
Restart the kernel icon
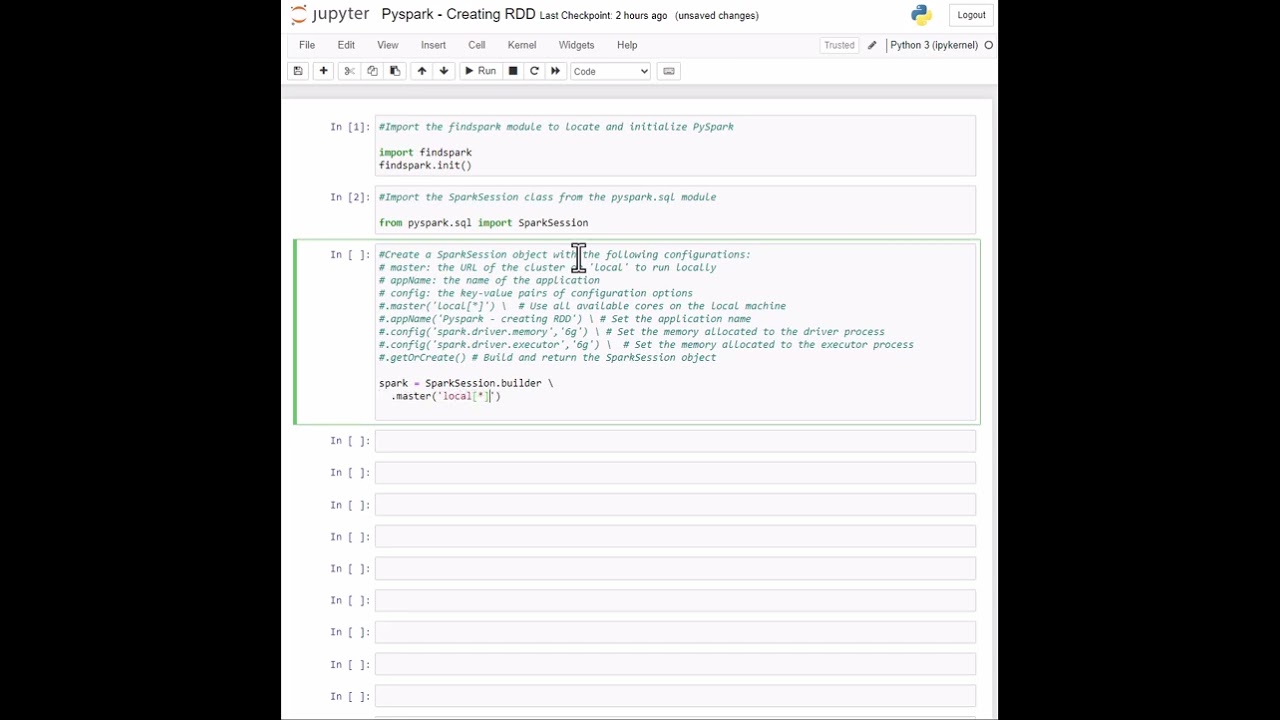tap(534, 71)
